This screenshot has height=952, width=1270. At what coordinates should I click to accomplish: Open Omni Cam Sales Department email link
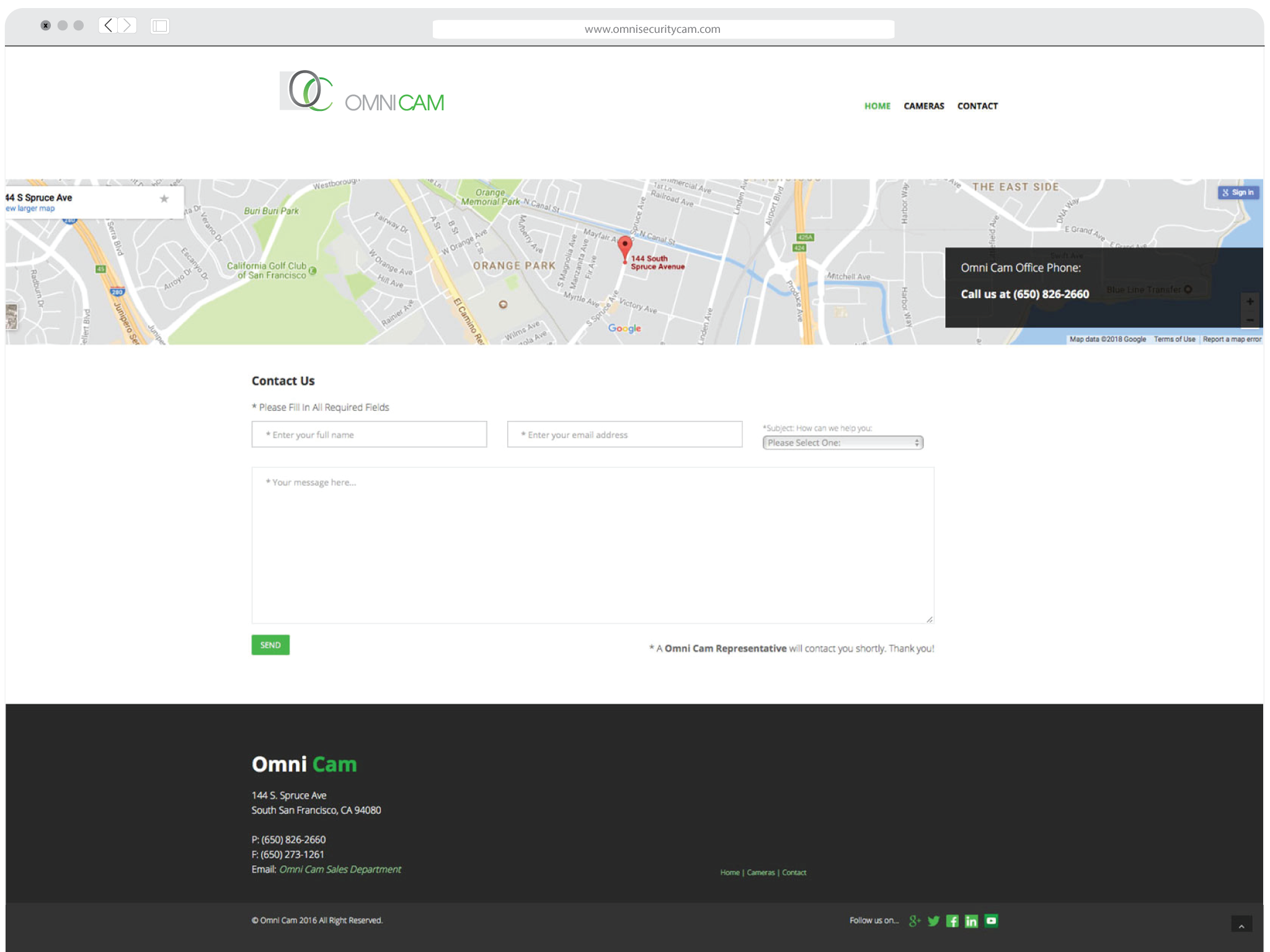(340, 870)
